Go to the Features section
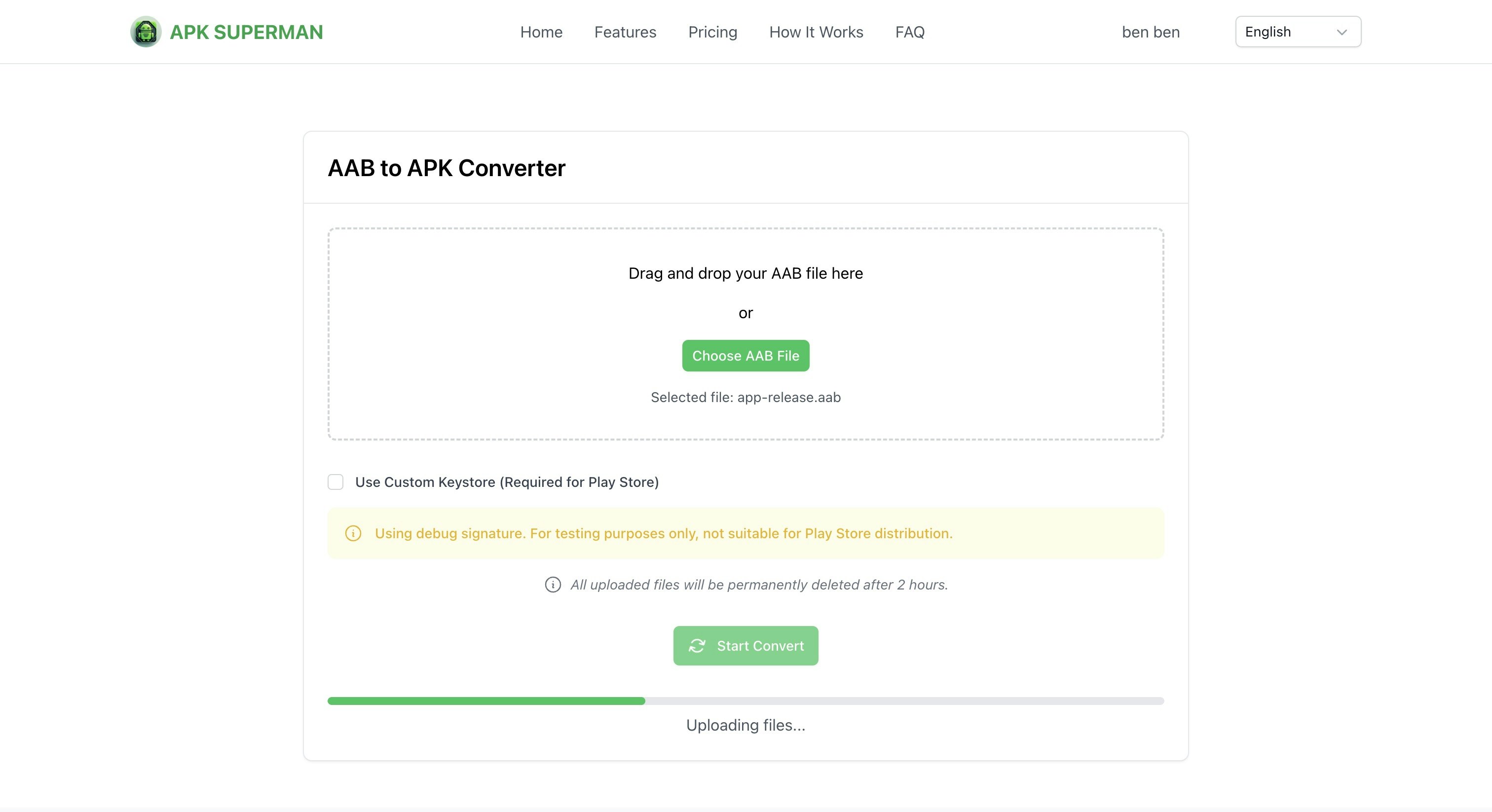 tap(625, 32)
